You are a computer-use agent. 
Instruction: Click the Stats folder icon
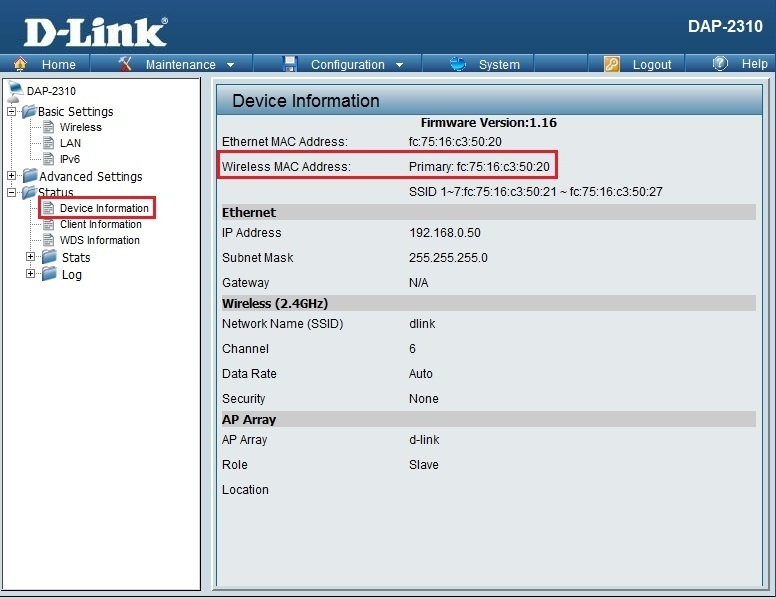pyautogui.click(x=49, y=257)
